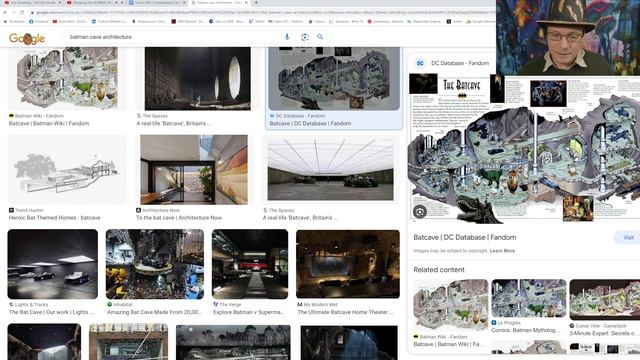The height and width of the screenshot is (360, 640).
Task: Open Inhabitat Amazing Bat Cave thumbnail
Action: coord(155,264)
